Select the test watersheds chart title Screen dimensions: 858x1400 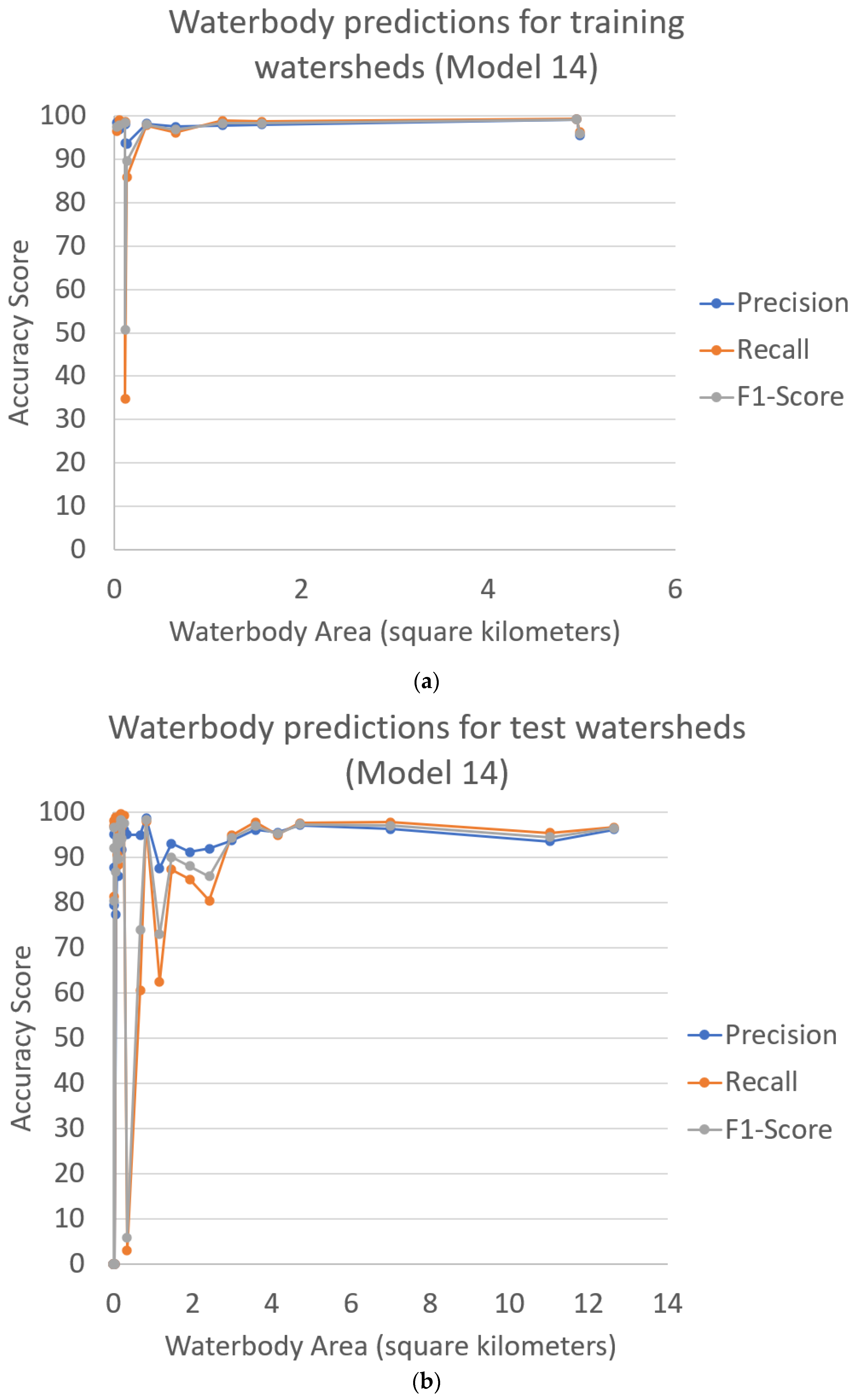tap(427, 750)
